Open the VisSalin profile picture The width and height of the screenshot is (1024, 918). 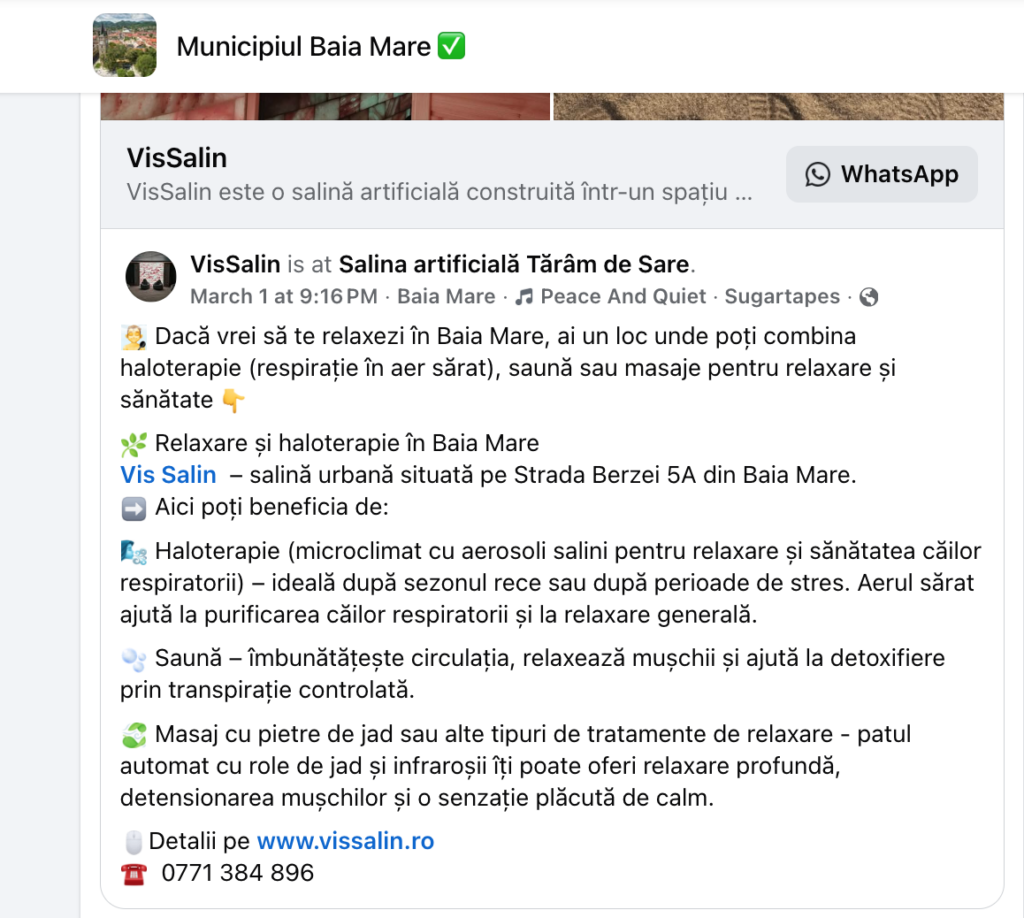point(151,277)
